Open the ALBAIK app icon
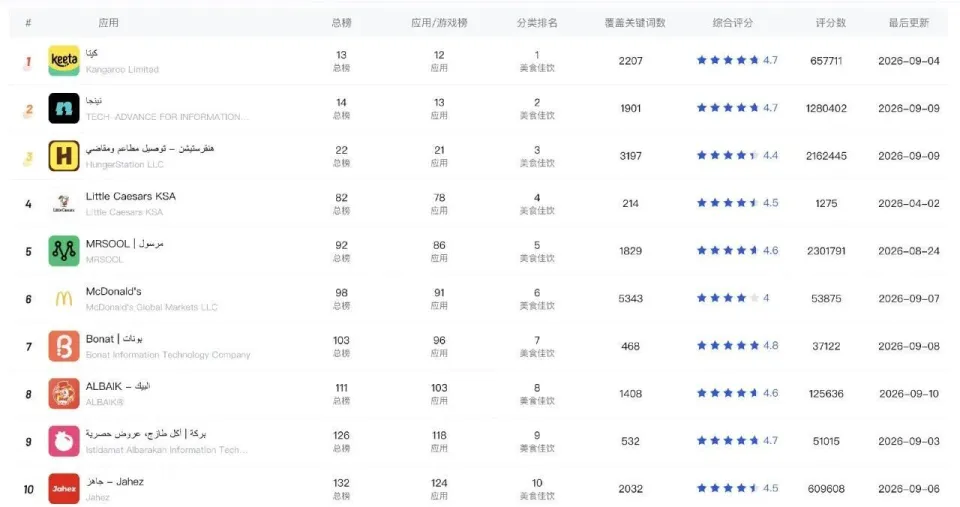Image resolution: width=960 pixels, height=507 pixels. (64, 394)
